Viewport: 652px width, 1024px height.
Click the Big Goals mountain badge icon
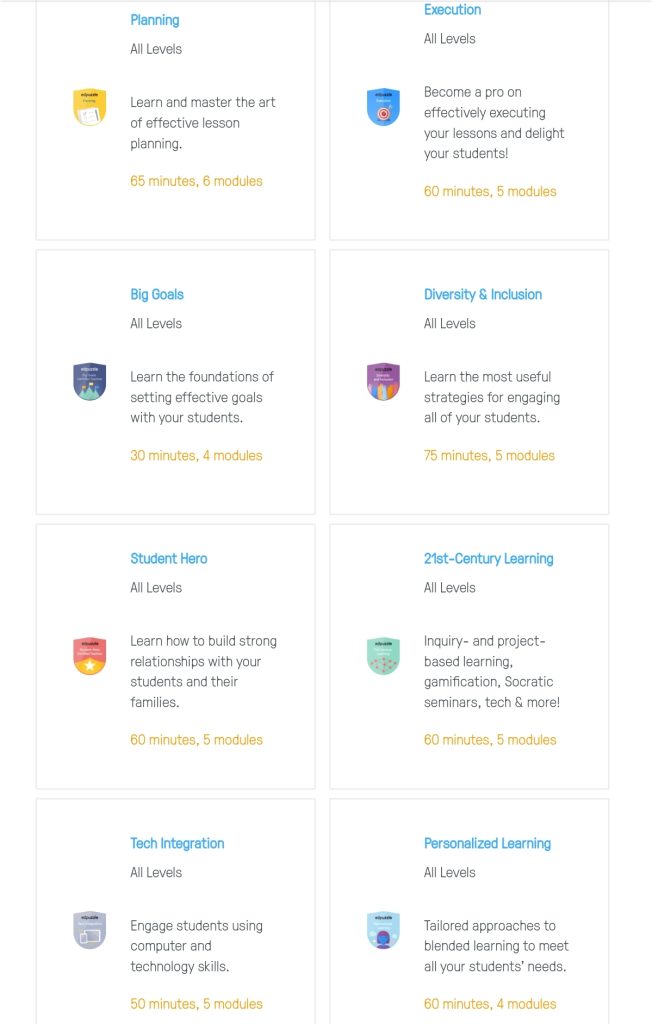click(89, 381)
